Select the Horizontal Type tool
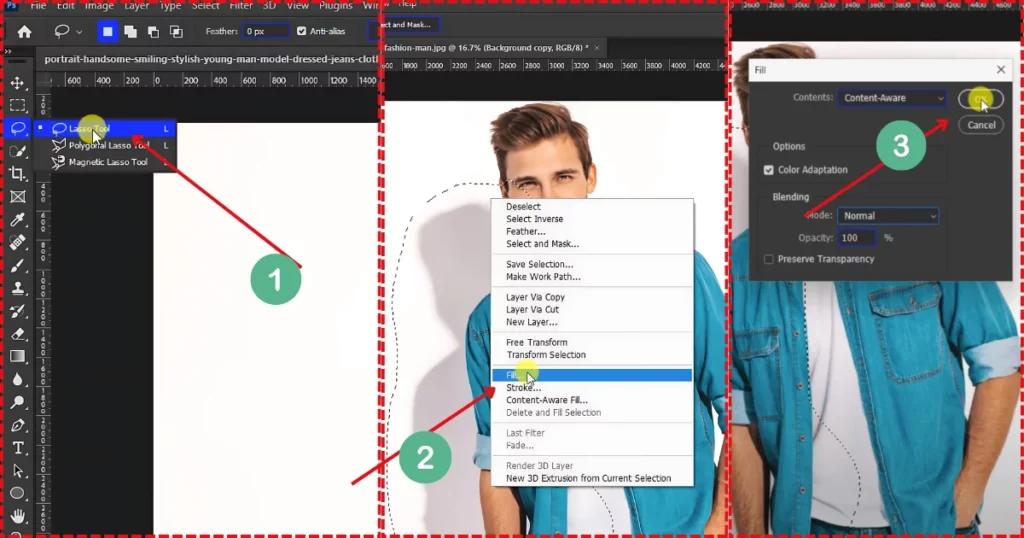Image resolution: width=1024 pixels, height=538 pixels. 18,448
